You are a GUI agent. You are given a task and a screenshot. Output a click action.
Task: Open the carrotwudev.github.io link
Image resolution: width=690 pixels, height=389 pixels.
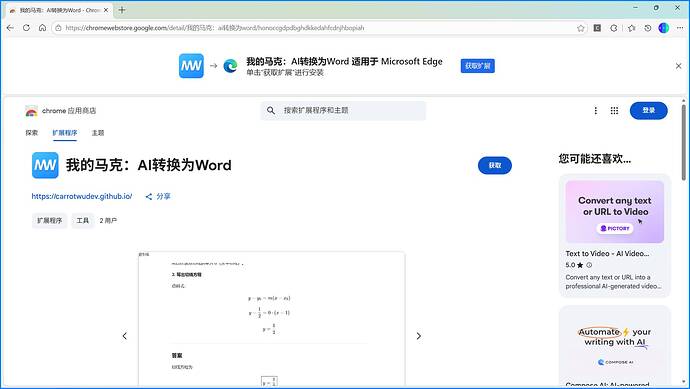click(82, 196)
